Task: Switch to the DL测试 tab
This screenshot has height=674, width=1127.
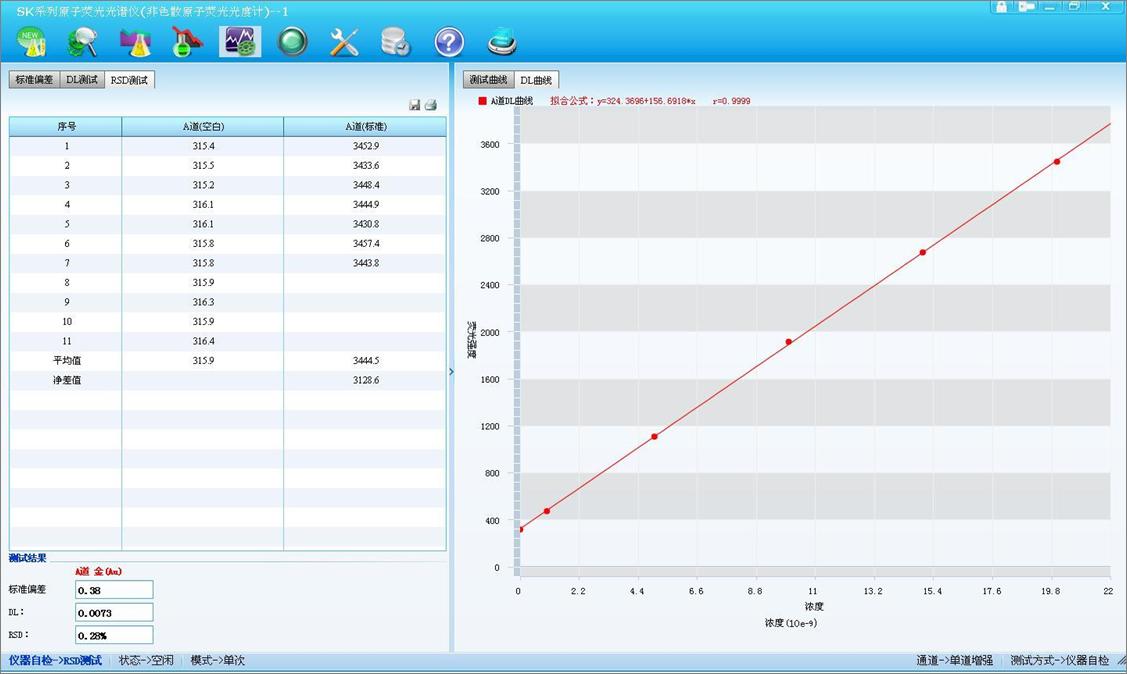Action: (82, 80)
